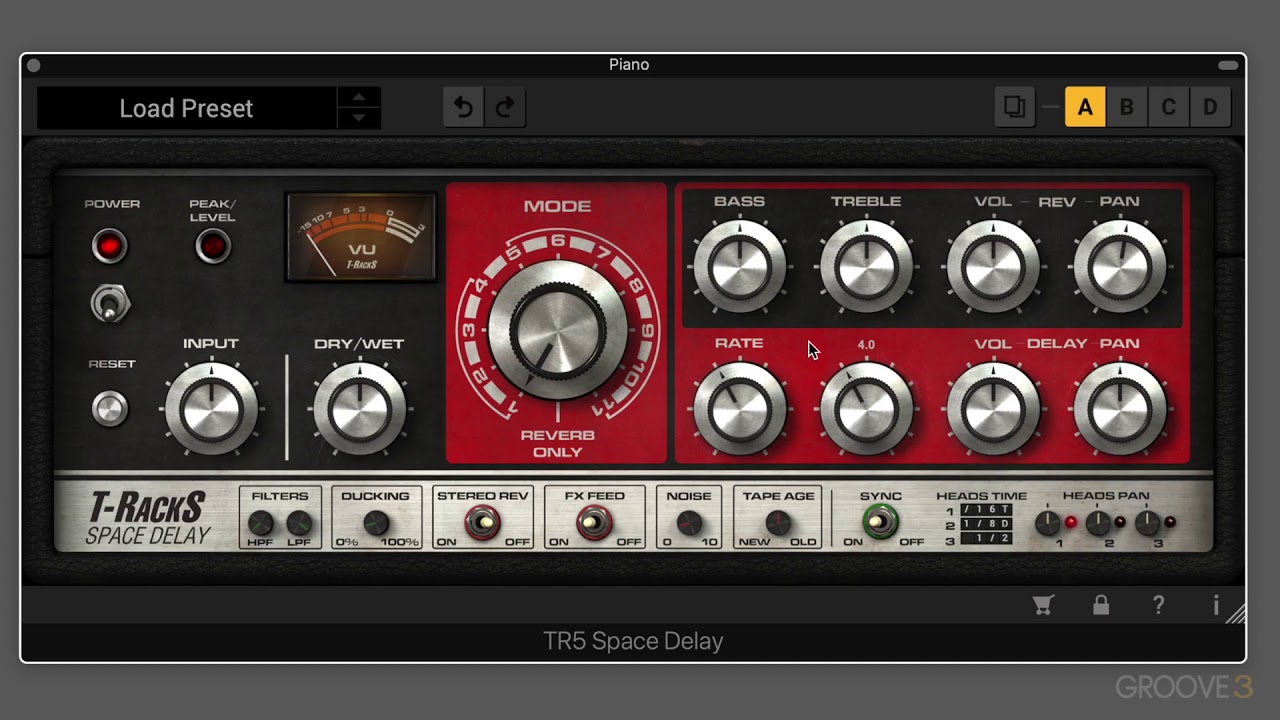The width and height of the screenshot is (1280, 720).
Task: Switch to setting slot A
Action: 1085,107
